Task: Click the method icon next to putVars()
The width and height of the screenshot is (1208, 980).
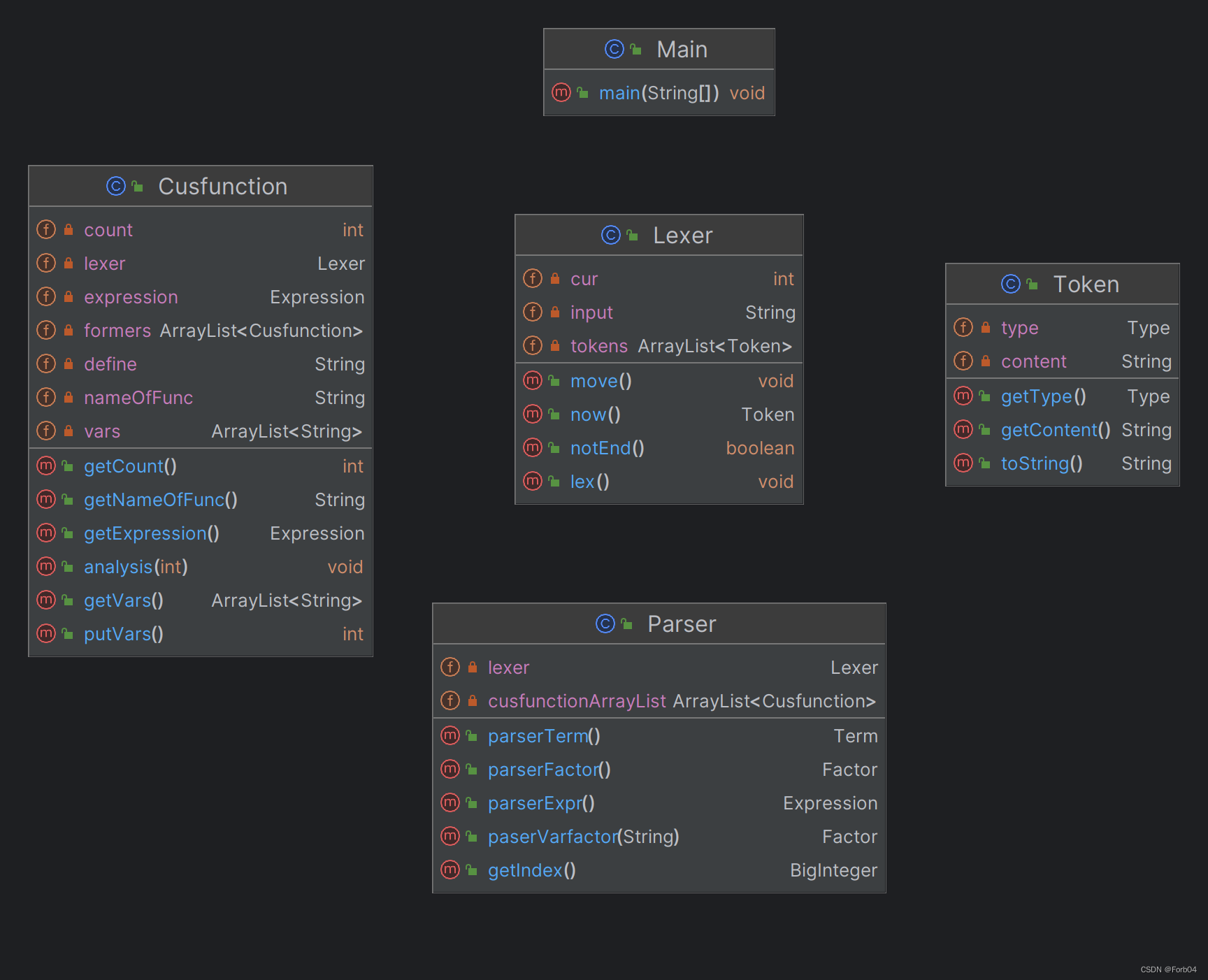Action: click(46, 633)
